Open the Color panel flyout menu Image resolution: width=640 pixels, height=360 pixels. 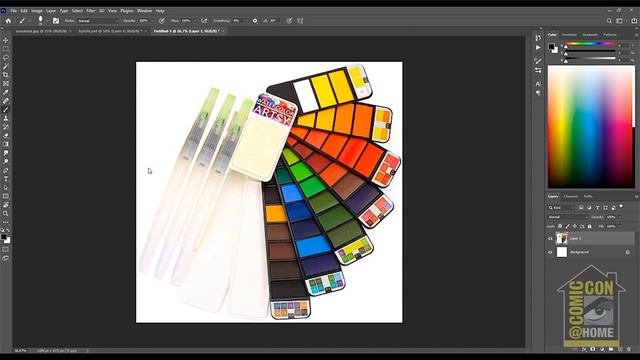tap(636, 35)
